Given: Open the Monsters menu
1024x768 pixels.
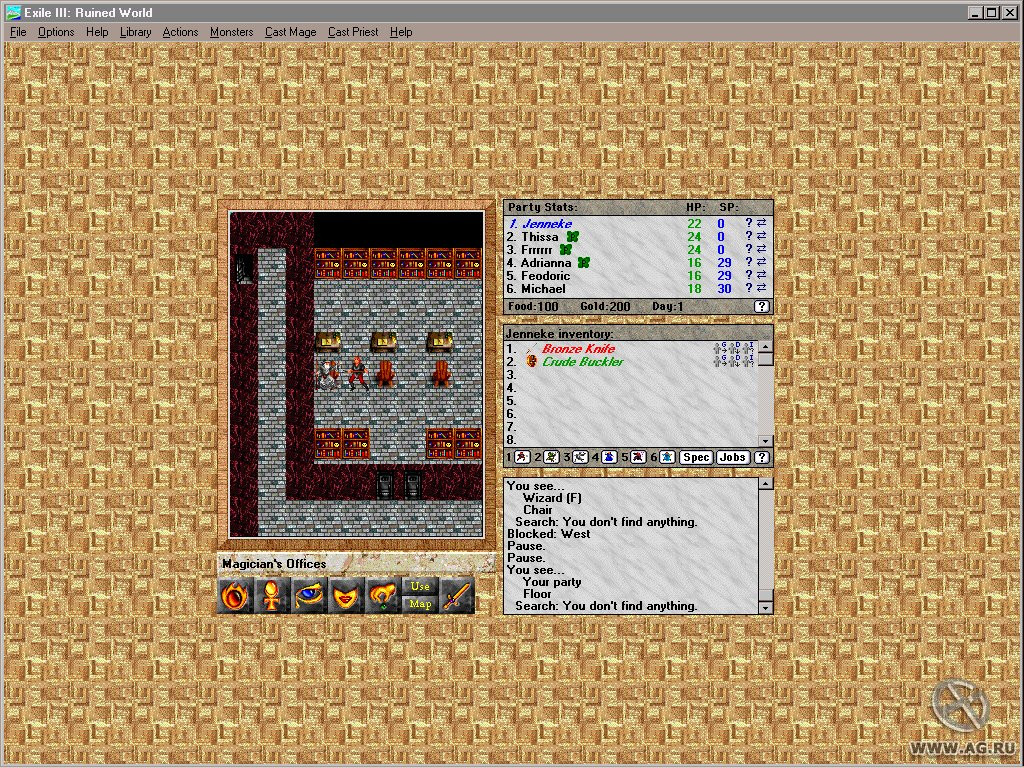Looking at the screenshot, I should coord(231,32).
